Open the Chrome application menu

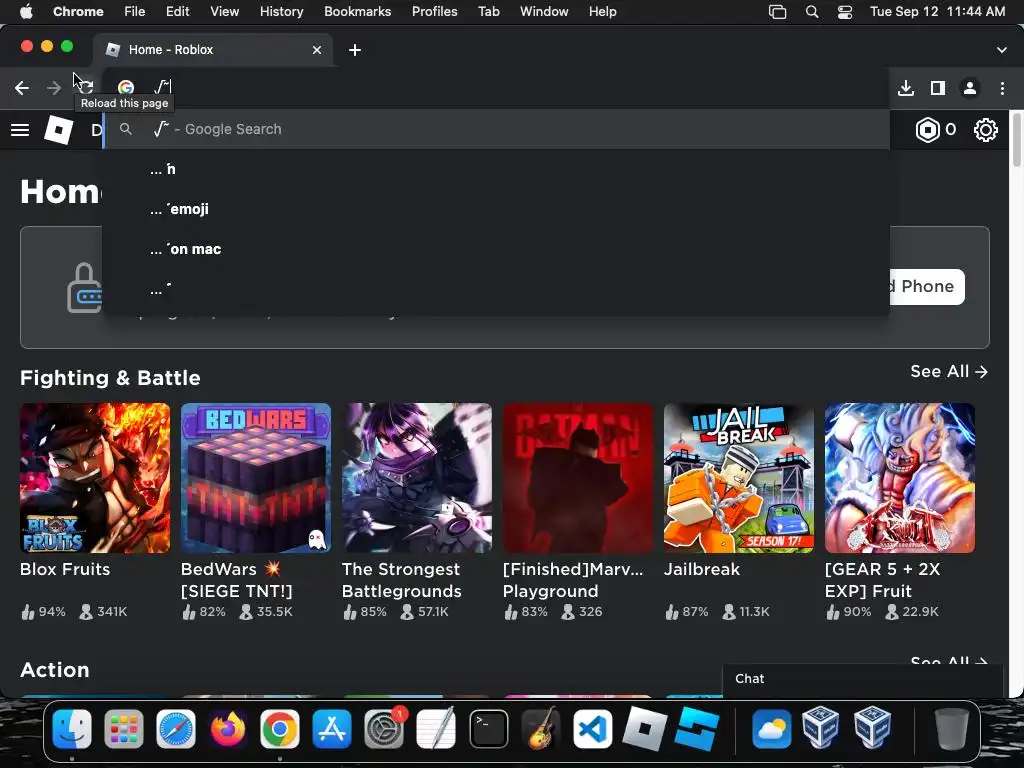point(78,11)
